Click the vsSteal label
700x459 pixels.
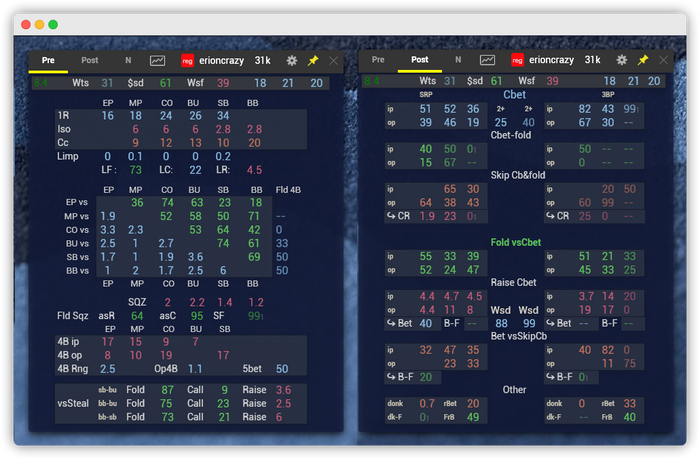click(73, 403)
